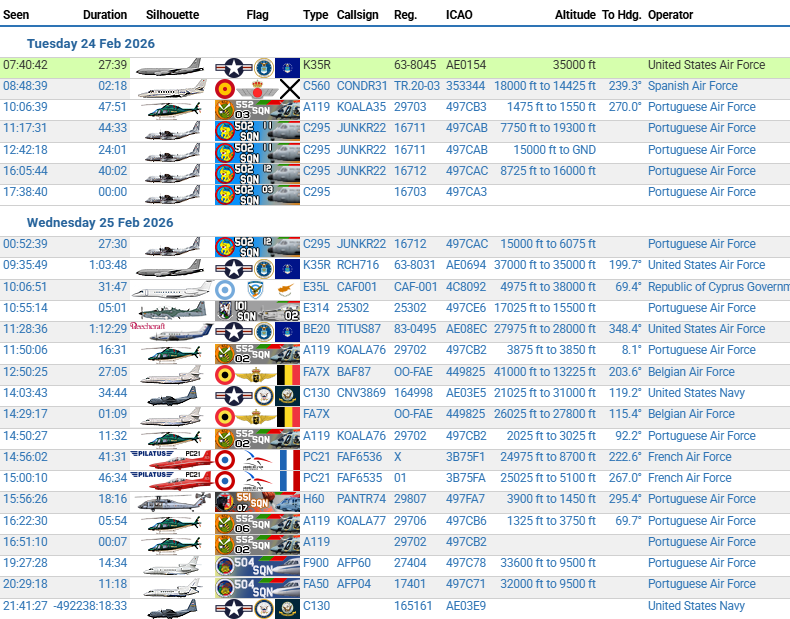Open the Tuesday 24 Feb 2026 date heading
The height and width of the screenshot is (619, 790).
pos(91,44)
